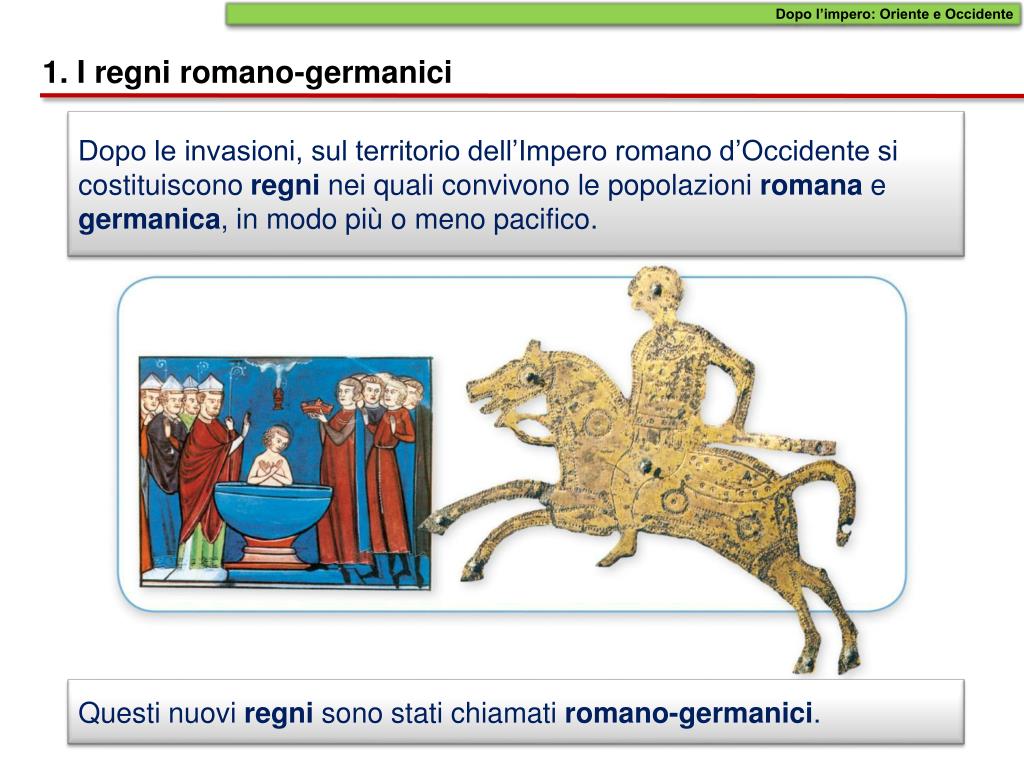This screenshot has width=1024, height=768.
Task: Select the golden horseman plaque image
Action: coord(642,470)
